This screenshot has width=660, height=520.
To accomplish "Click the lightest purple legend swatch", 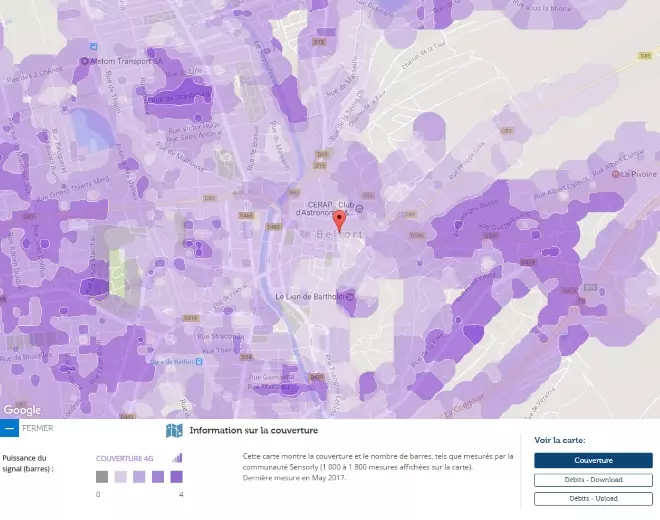I will click(x=121, y=477).
